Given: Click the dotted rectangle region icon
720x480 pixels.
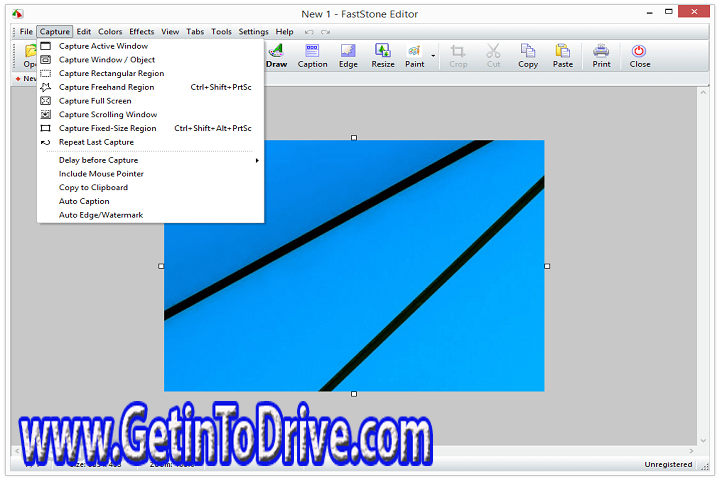Looking at the screenshot, I should 45,73.
